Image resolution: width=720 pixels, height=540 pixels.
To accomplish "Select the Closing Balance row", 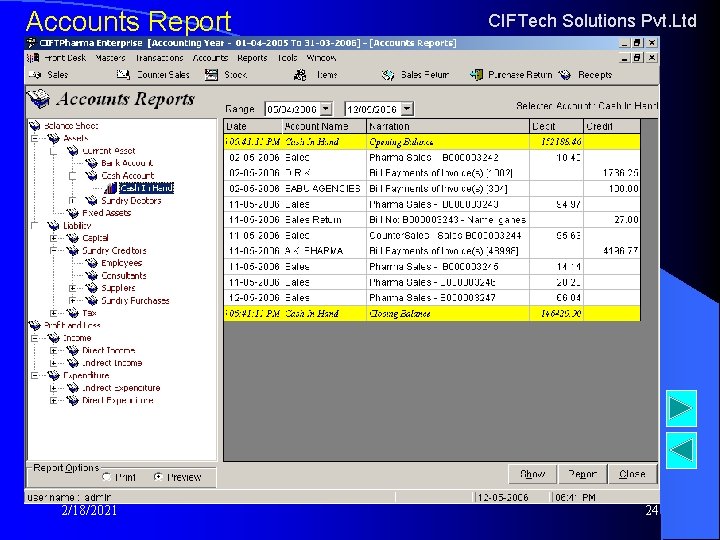I will [432, 314].
